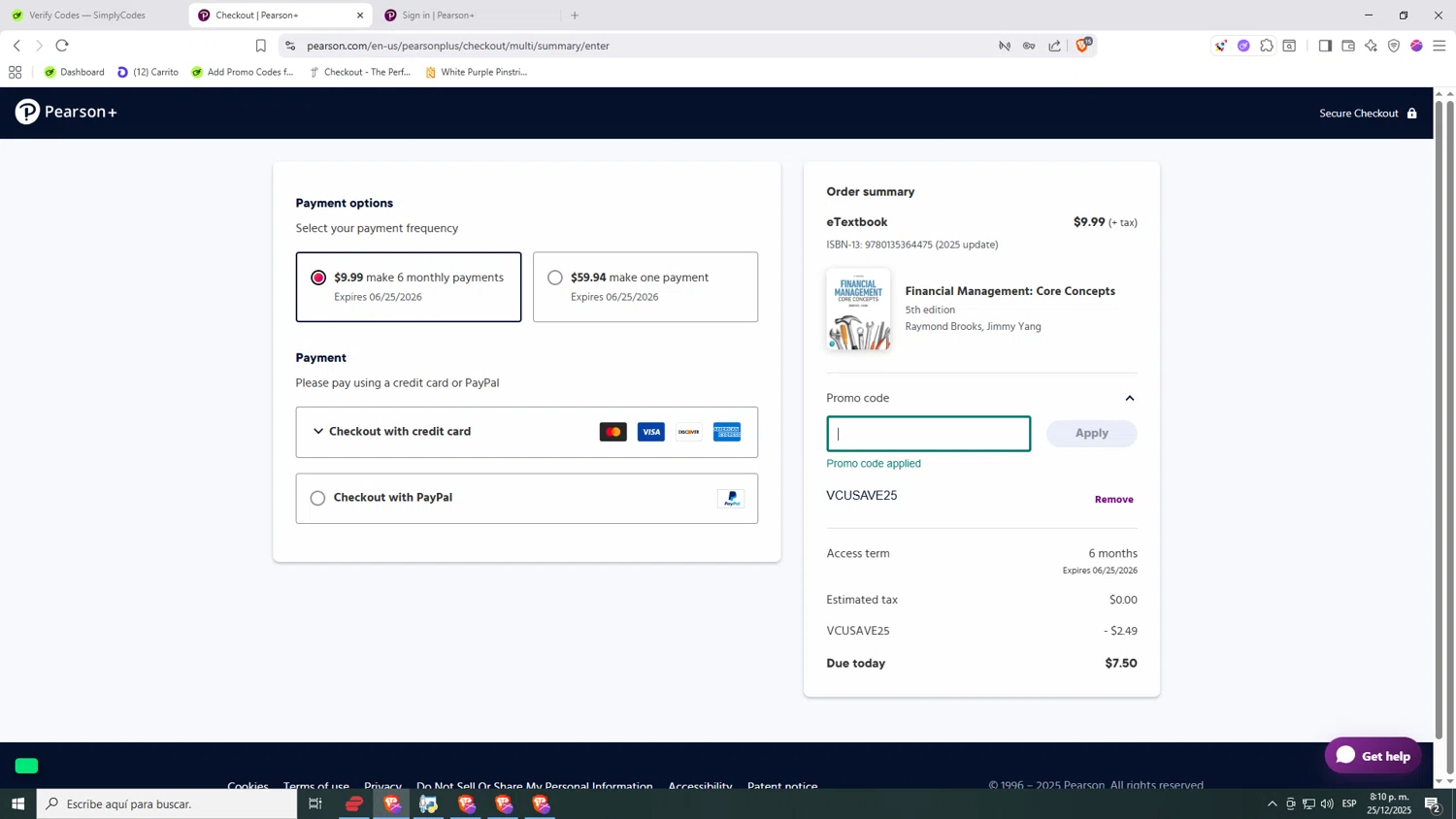Open the Brave Wallet icon

[x=1348, y=46]
